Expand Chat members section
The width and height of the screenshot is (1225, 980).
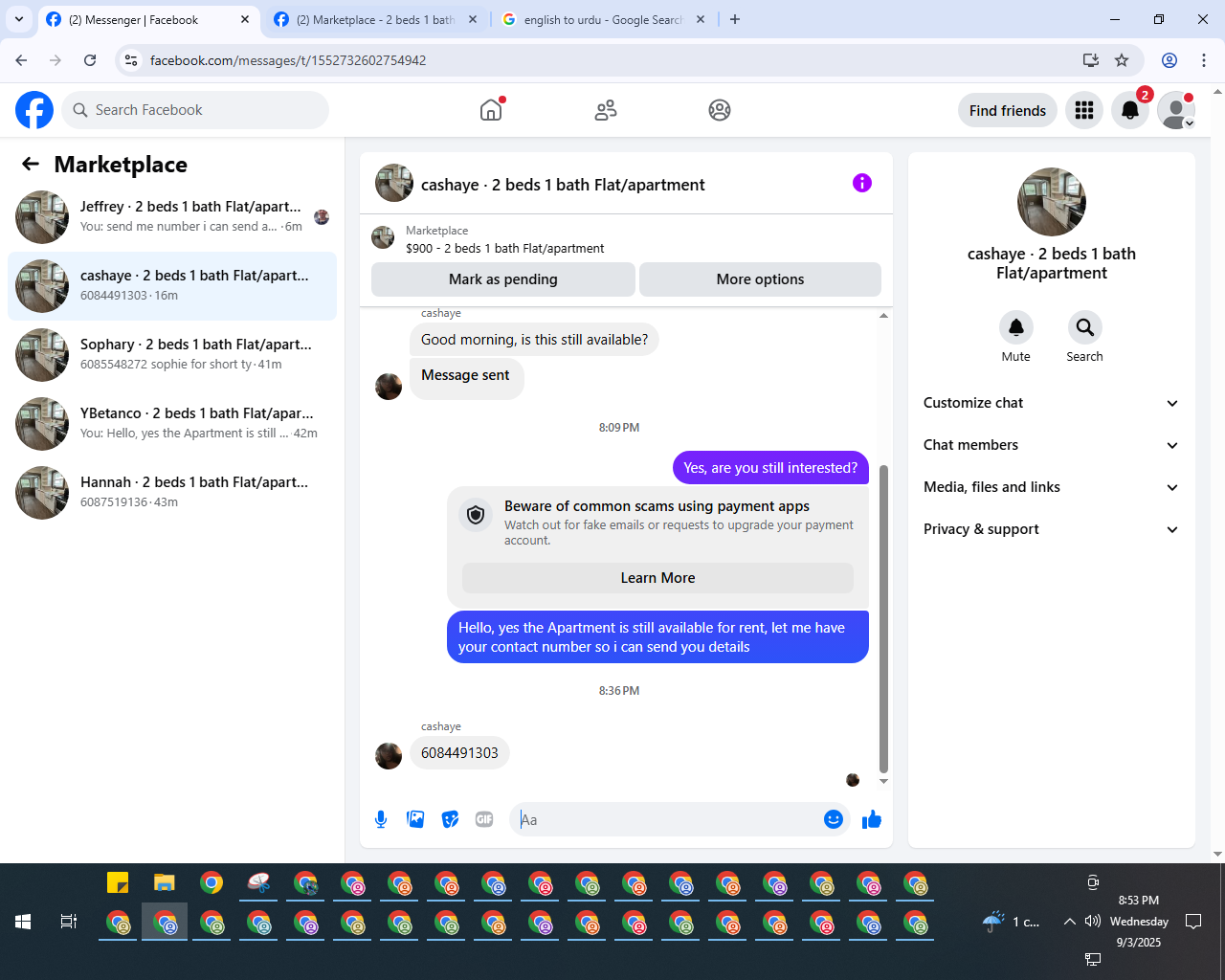(1052, 445)
